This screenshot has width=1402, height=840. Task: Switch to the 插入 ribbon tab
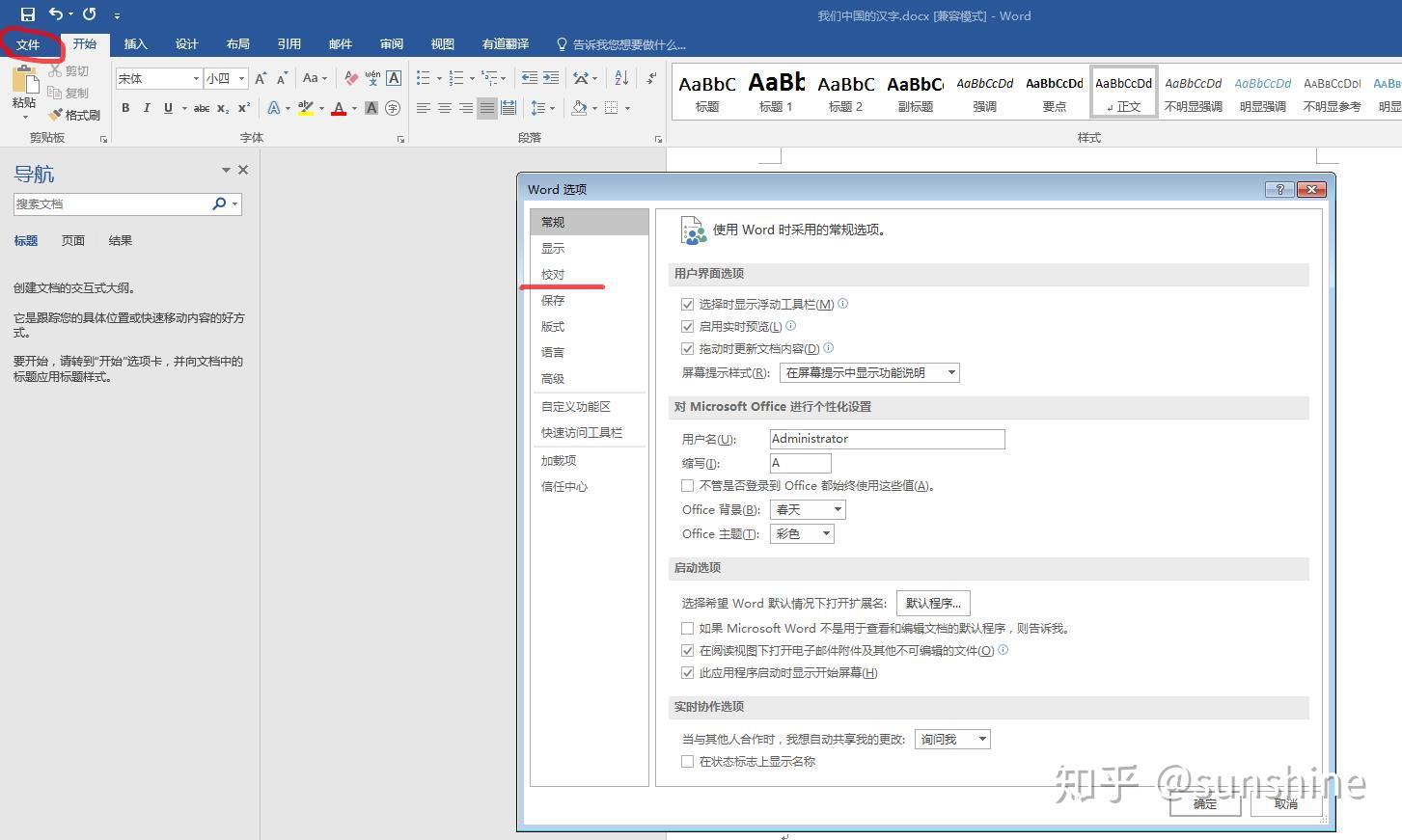tap(135, 44)
